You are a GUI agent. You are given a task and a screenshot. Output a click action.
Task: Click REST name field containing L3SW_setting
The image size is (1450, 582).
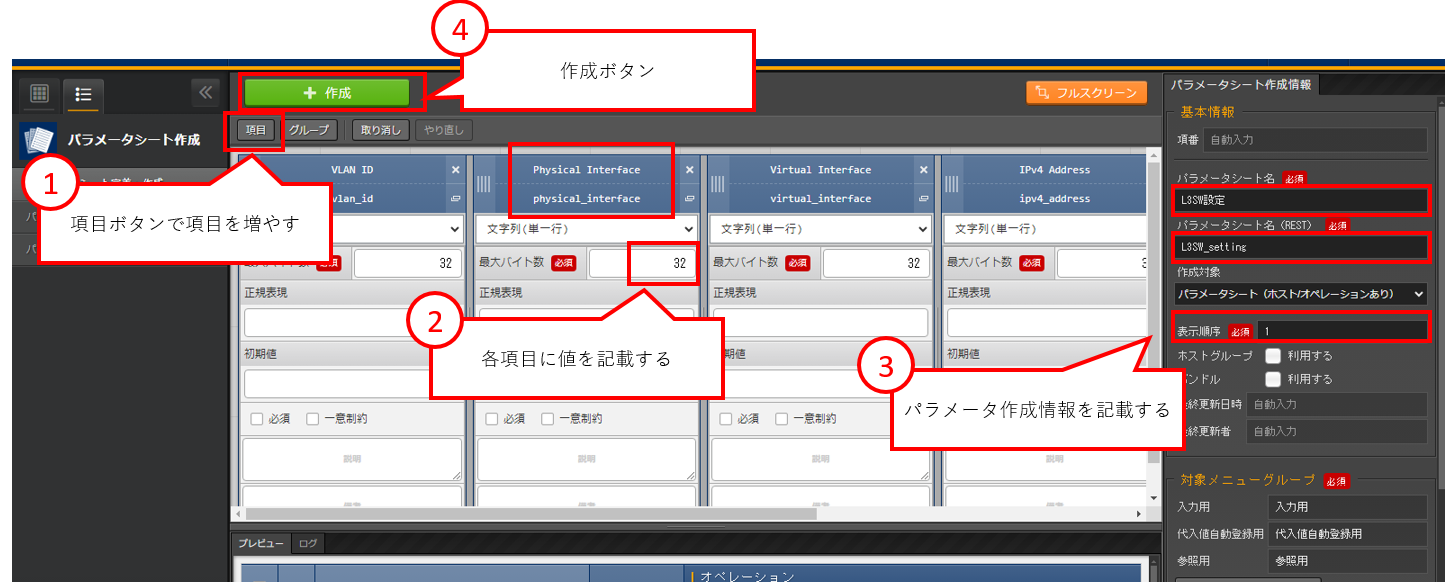(x=1301, y=246)
